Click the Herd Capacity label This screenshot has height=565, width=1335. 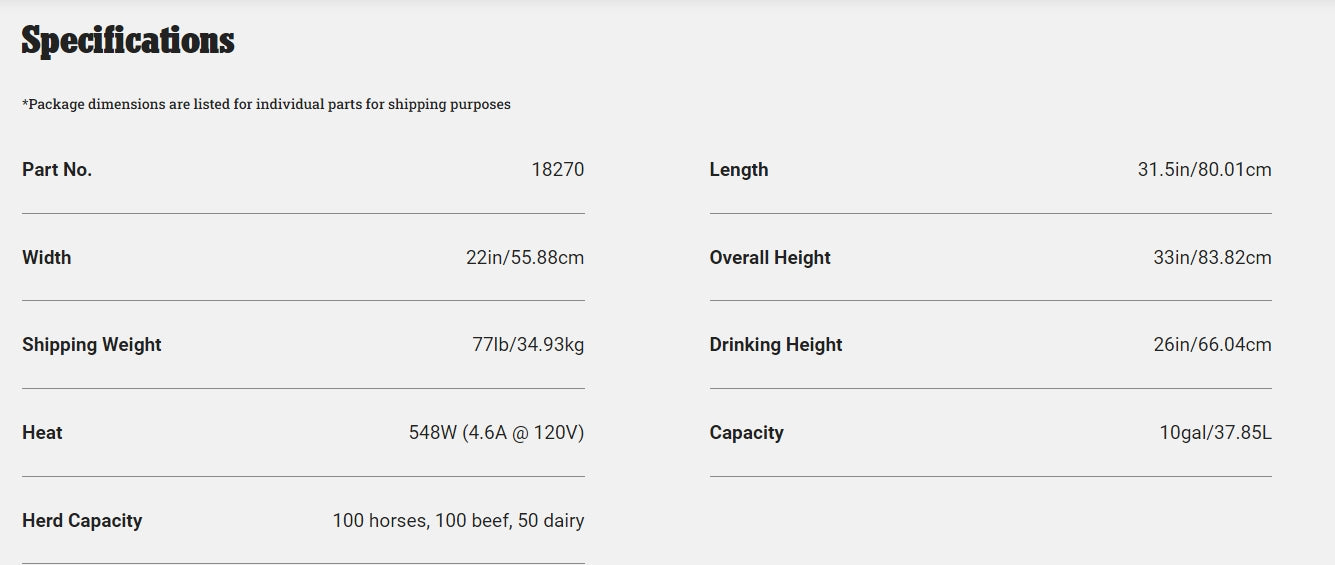82,521
